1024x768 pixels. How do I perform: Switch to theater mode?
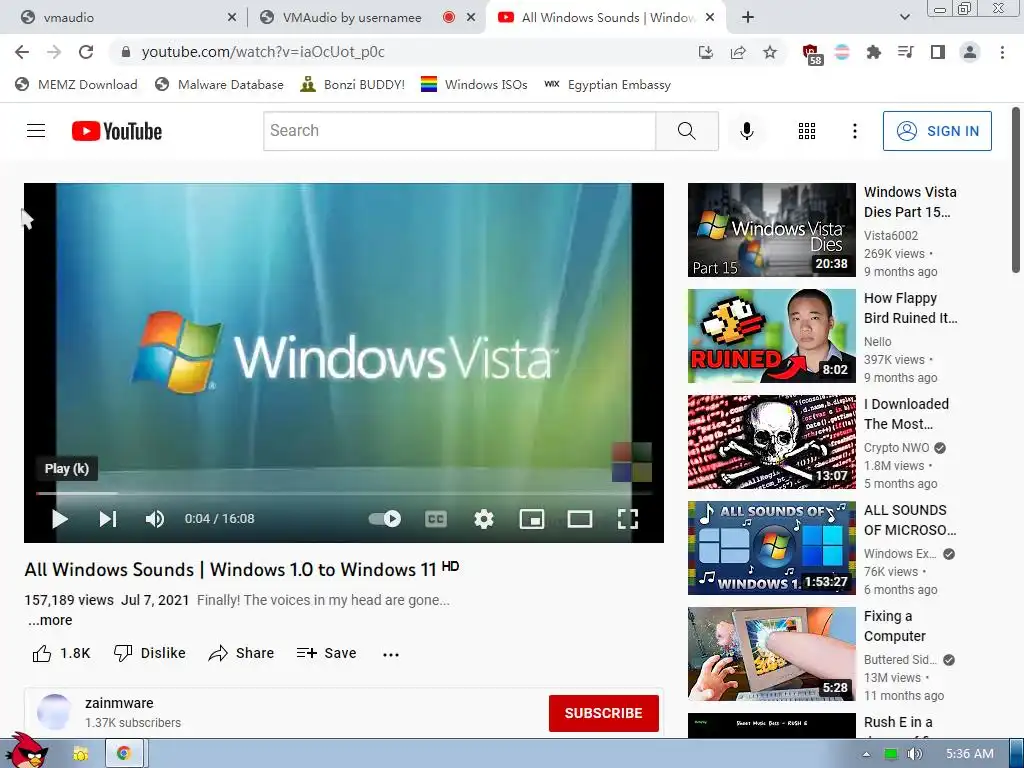[579, 519]
